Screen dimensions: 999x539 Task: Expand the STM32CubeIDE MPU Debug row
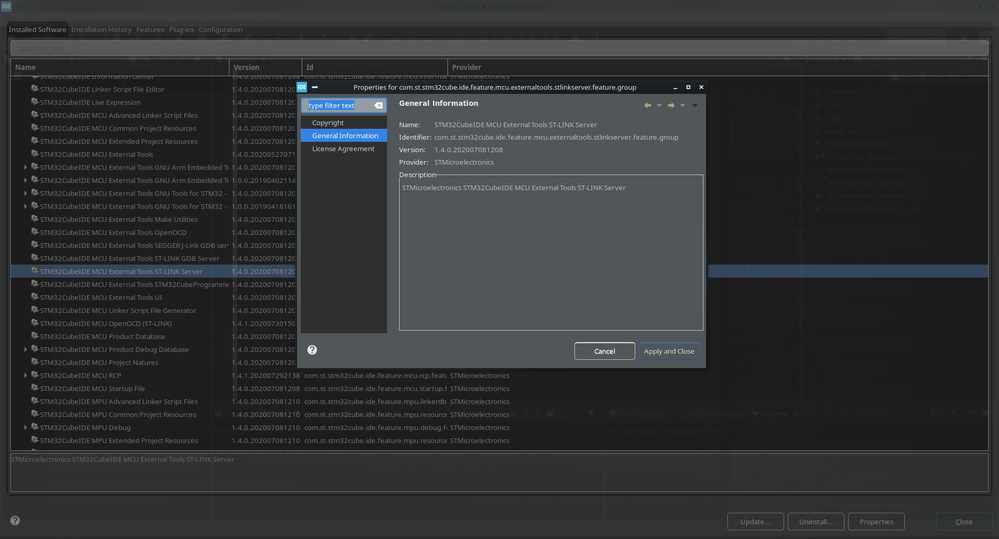pyautogui.click(x=25, y=428)
